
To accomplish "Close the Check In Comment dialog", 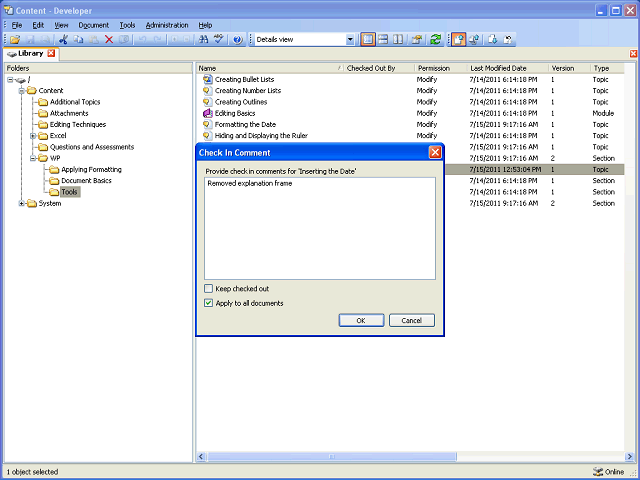I will click(x=435, y=153).
